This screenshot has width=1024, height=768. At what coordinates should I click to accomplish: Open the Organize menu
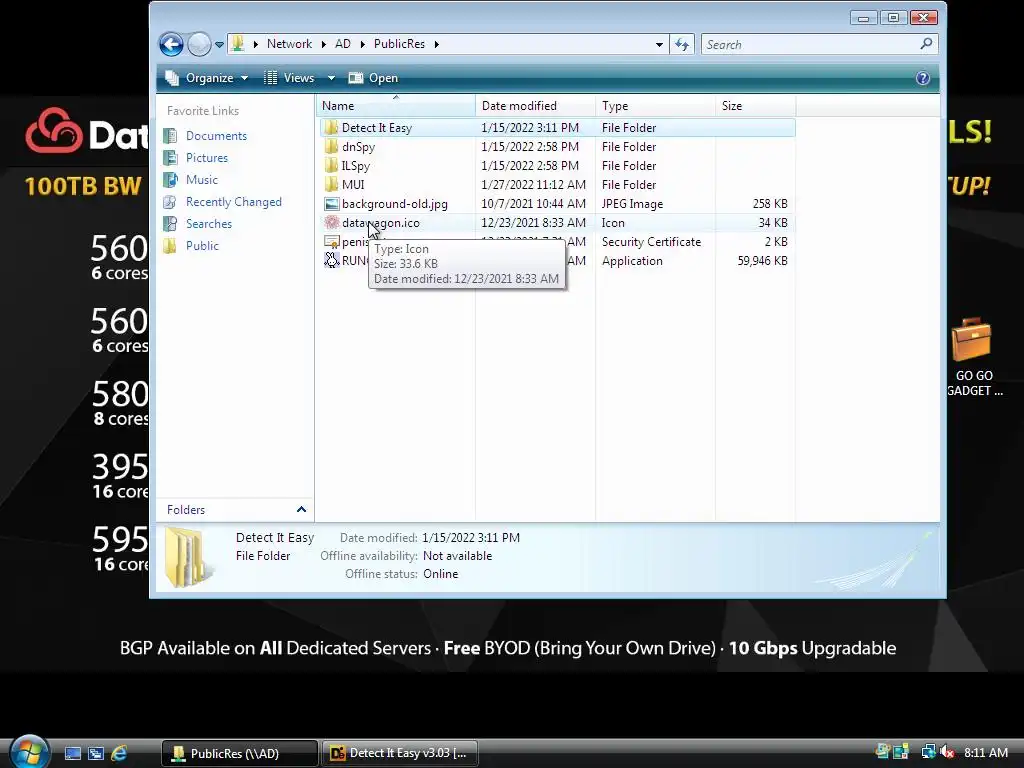(x=207, y=78)
